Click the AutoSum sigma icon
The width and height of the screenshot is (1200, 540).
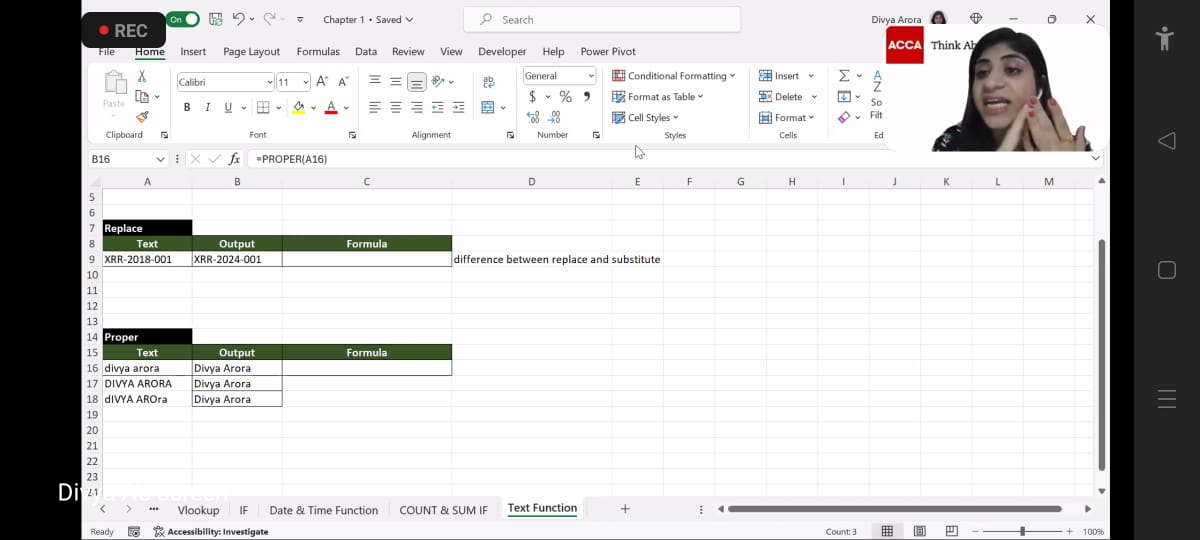[x=844, y=76]
